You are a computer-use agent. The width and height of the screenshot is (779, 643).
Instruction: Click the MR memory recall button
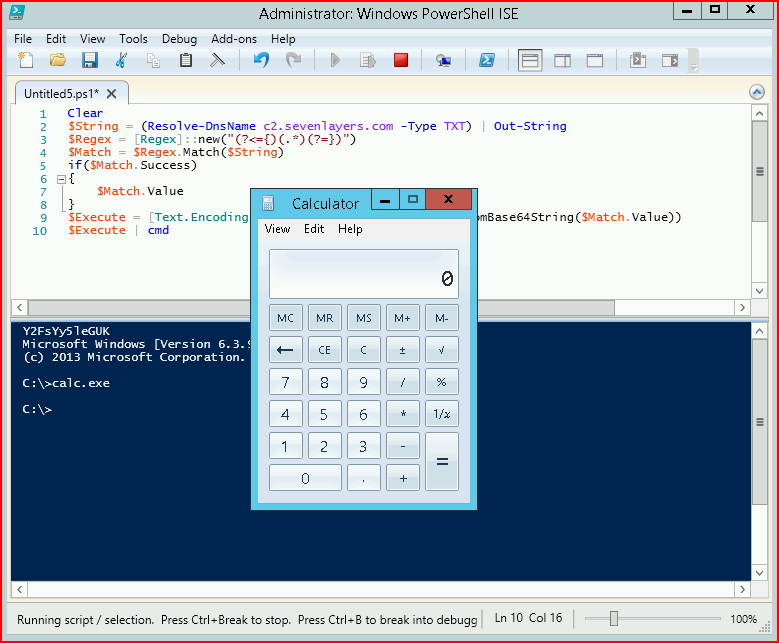(x=324, y=318)
